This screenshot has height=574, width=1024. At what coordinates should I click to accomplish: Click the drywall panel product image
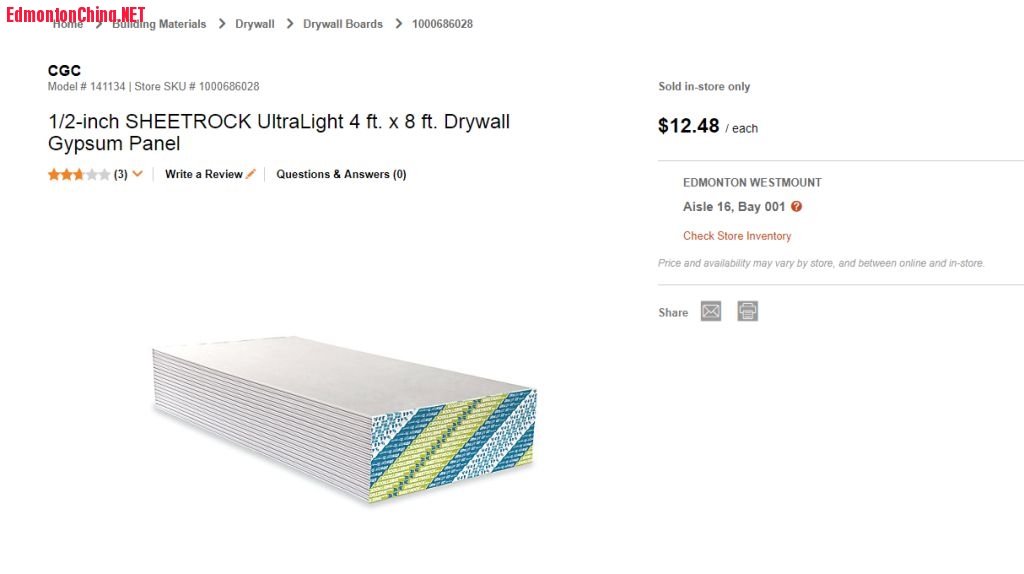[x=344, y=417]
